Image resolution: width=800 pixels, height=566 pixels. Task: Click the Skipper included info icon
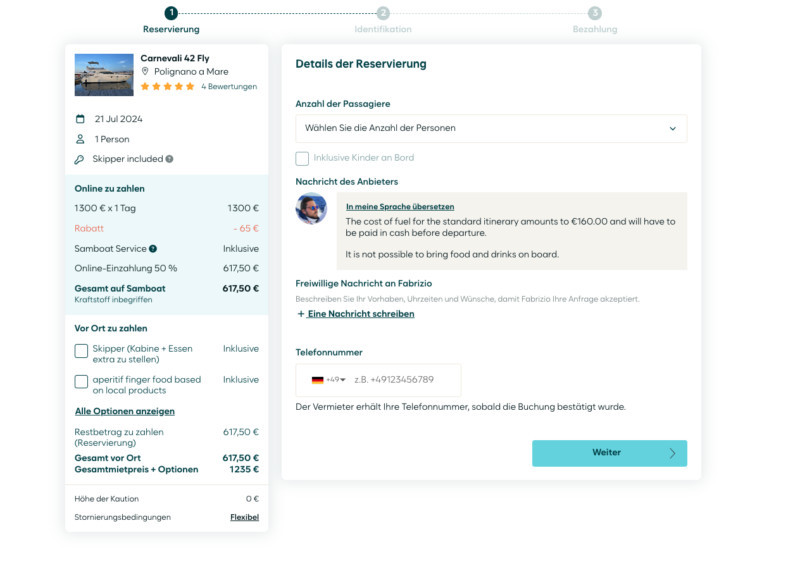(170, 159)
